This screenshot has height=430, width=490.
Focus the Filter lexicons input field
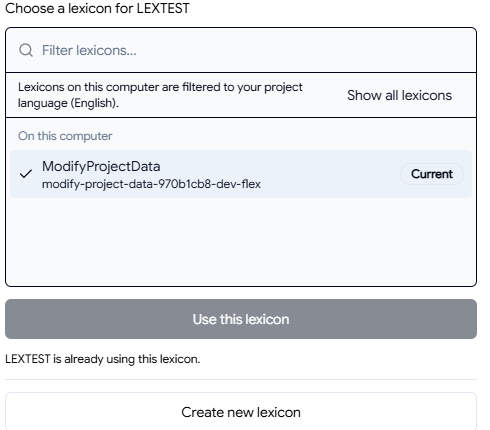tap(241, 50)
